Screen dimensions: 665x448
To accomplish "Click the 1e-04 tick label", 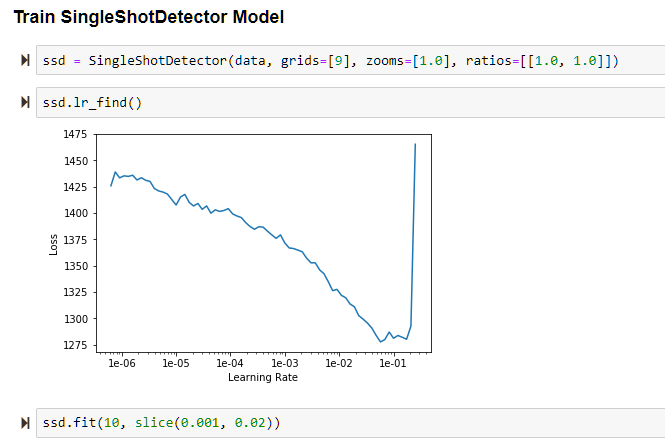I will (x=230, y=363).
